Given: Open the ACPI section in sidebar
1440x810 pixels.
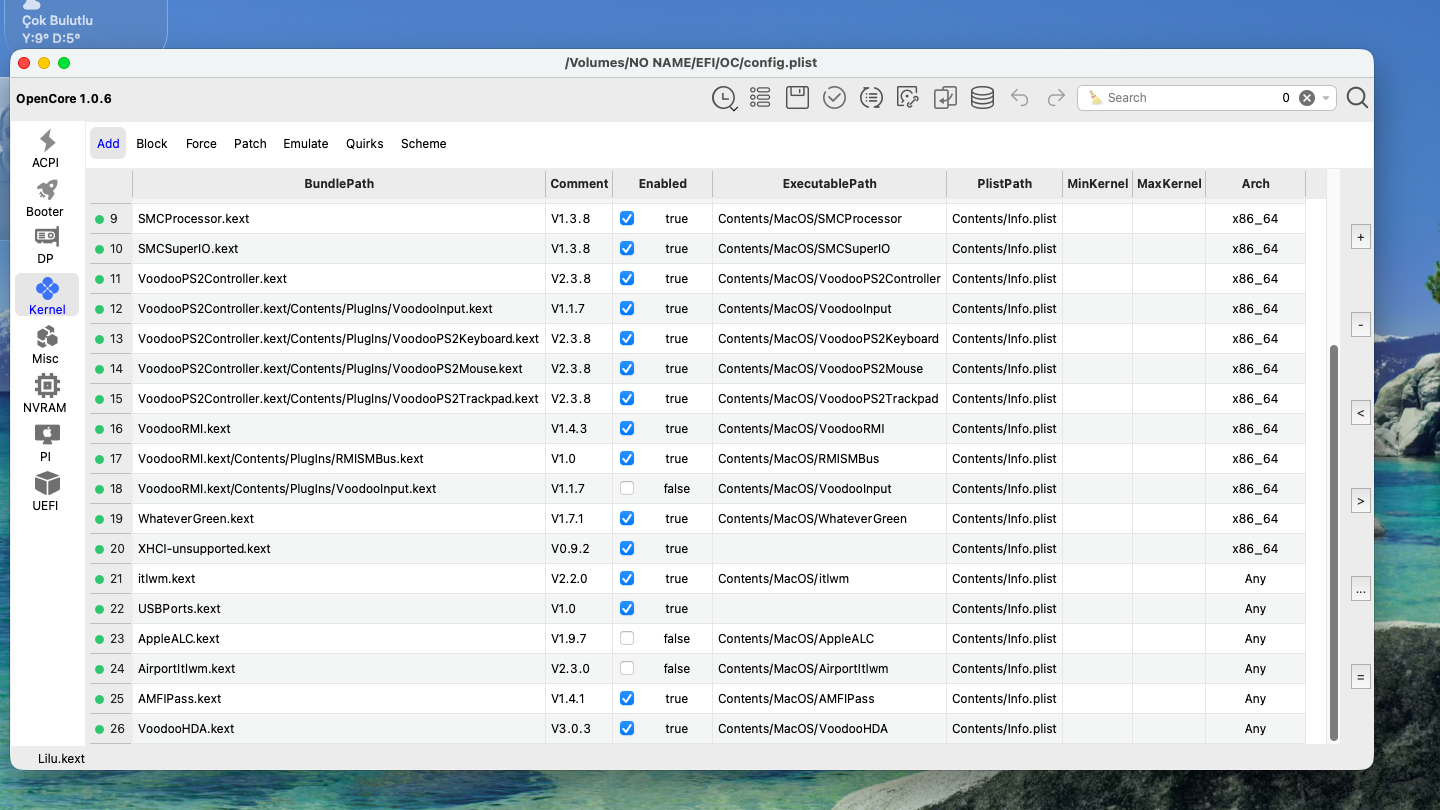Looking at the screenshot, I should point(45,149).
